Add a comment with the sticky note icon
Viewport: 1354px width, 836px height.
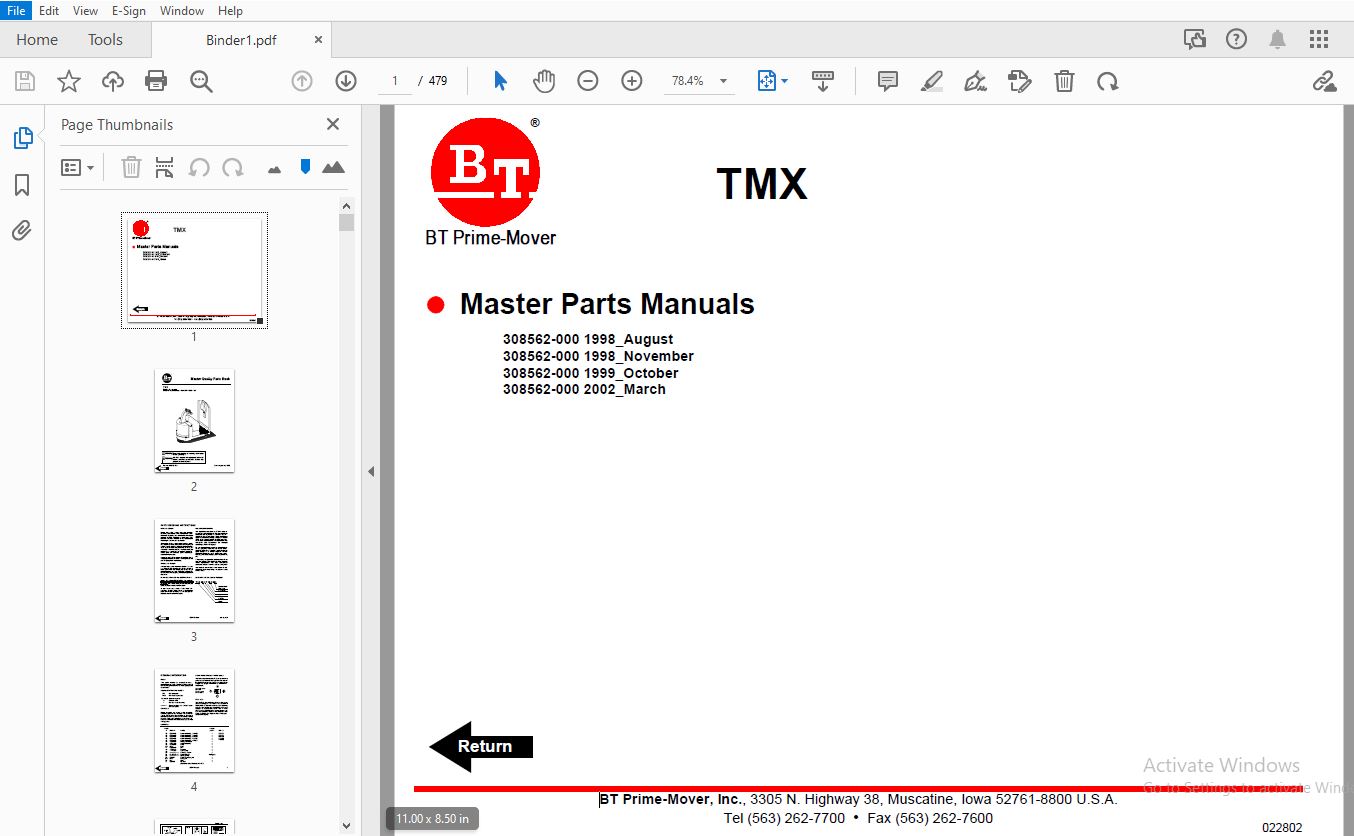tap(887, 81)
